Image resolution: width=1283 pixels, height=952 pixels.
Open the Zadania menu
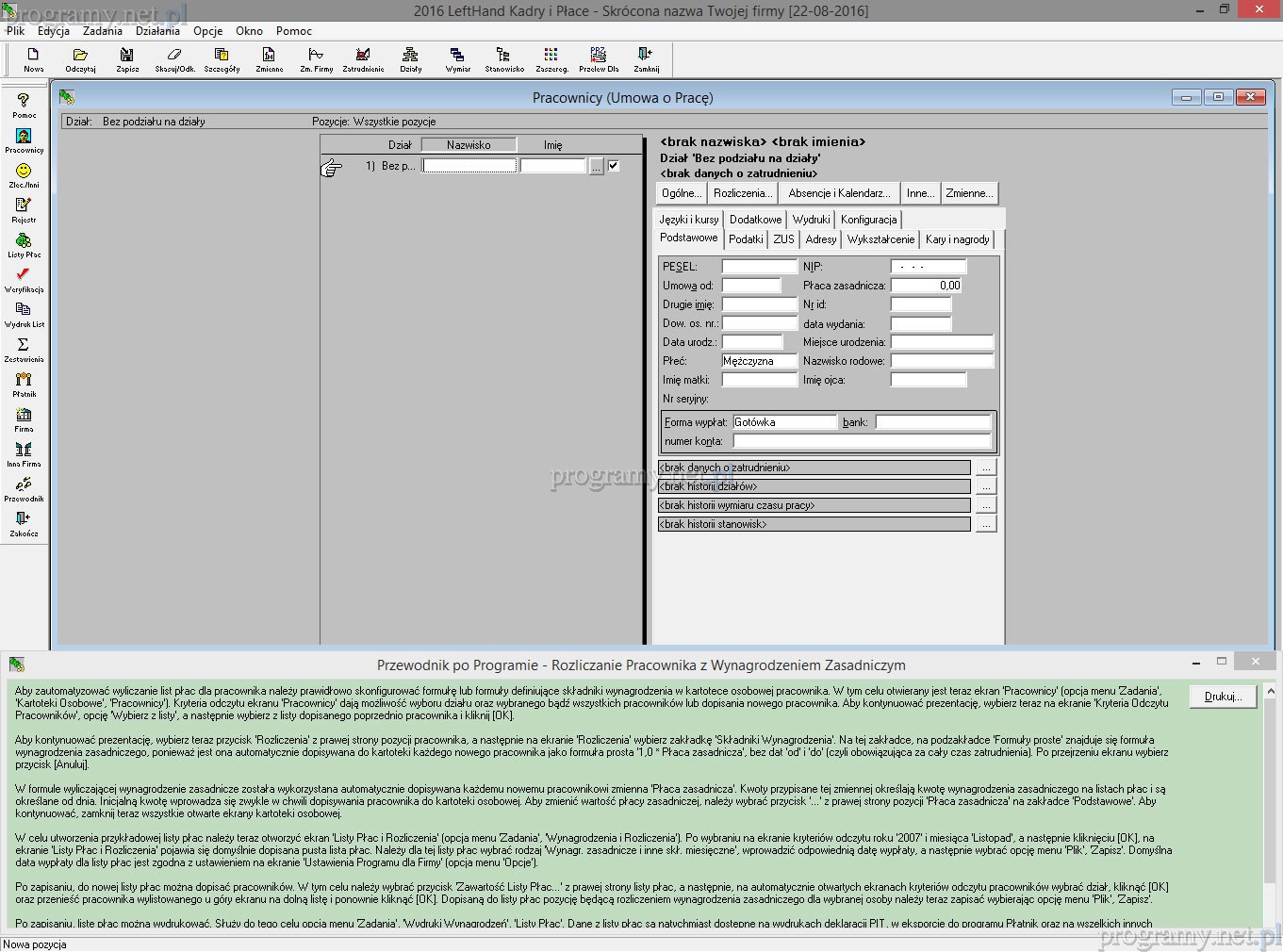(102, 31)
